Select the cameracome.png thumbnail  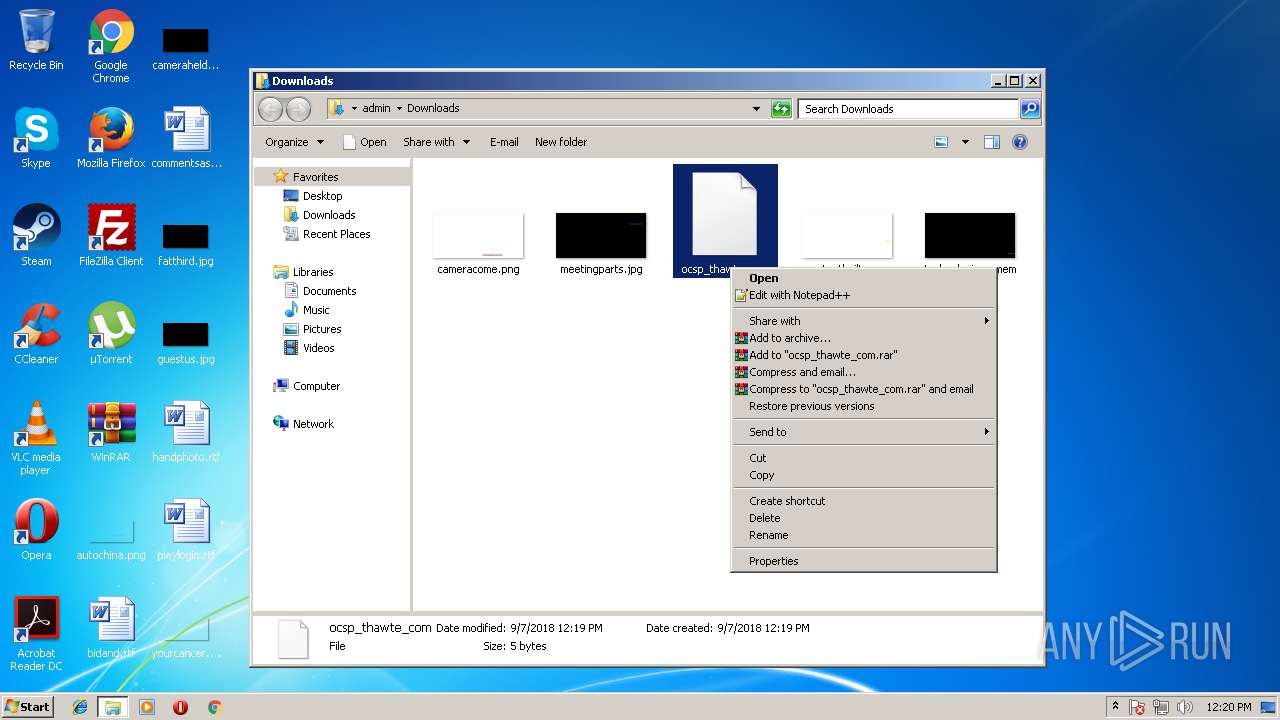click(x=478, y=243)
